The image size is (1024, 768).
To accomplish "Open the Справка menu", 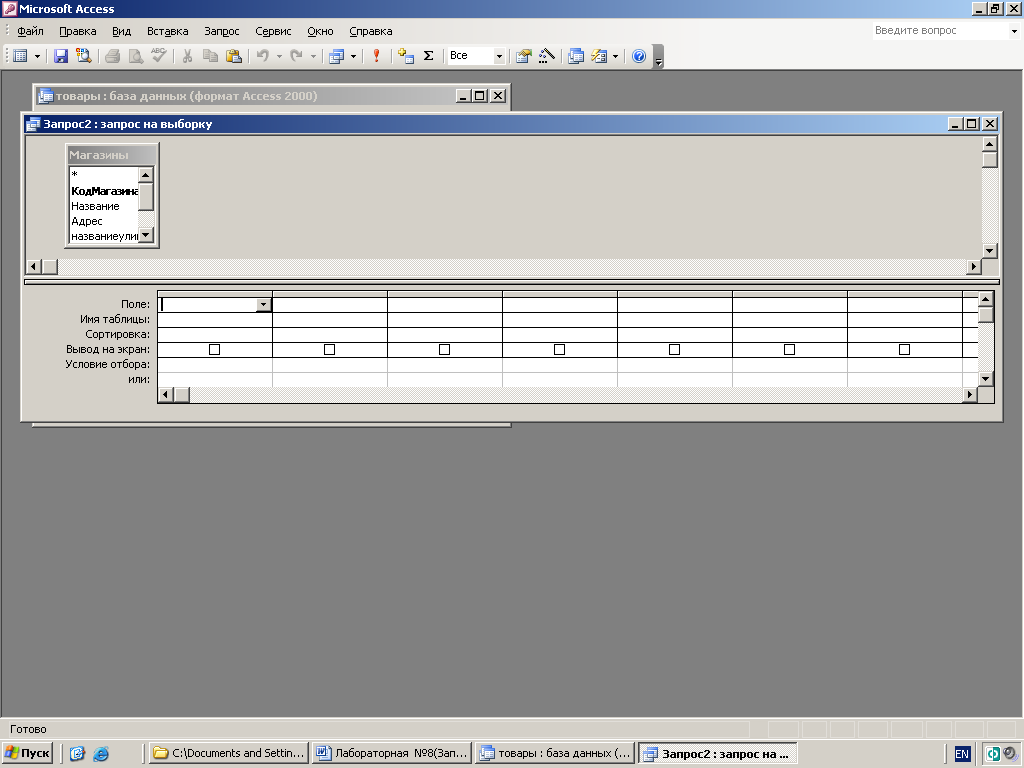I will (x=371, y=31).
